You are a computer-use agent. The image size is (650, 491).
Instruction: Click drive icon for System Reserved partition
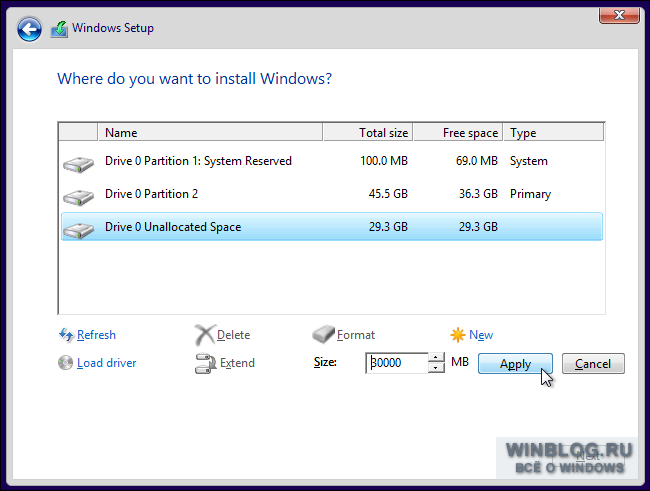[x=78, y=164]
